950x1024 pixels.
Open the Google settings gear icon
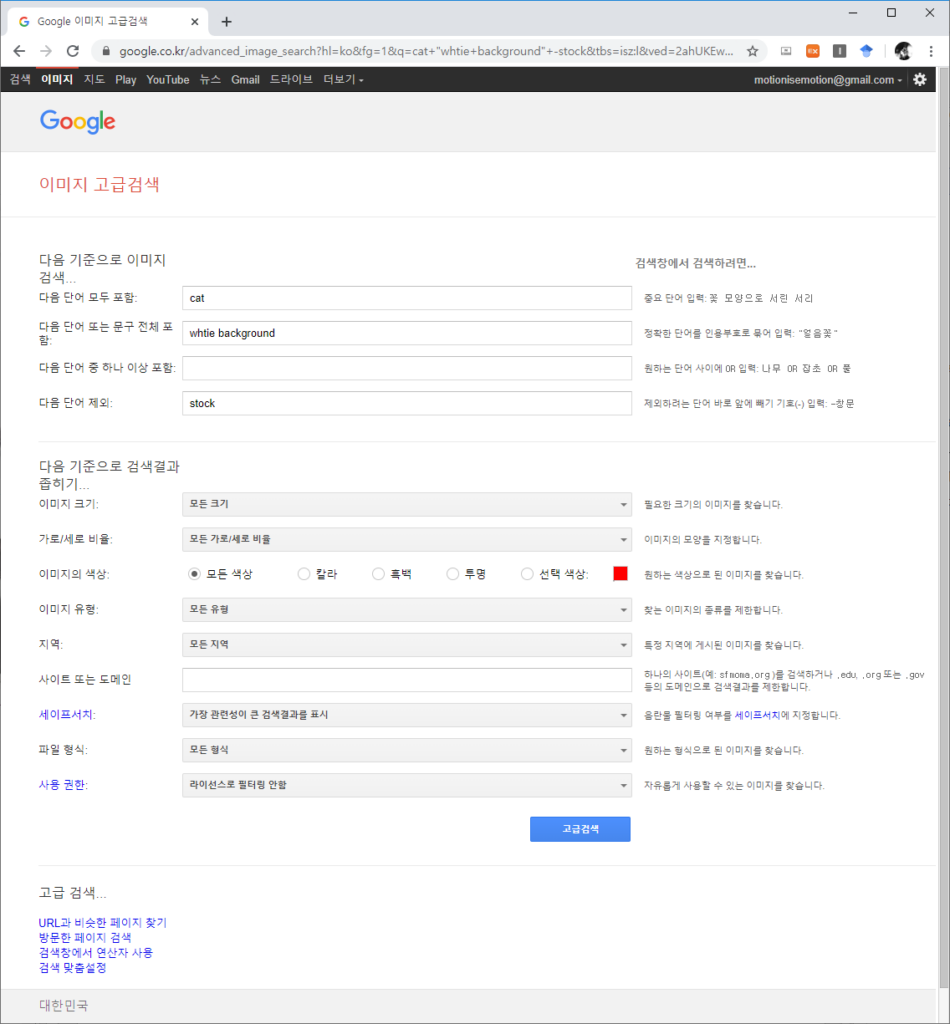(x=919, y=80)
